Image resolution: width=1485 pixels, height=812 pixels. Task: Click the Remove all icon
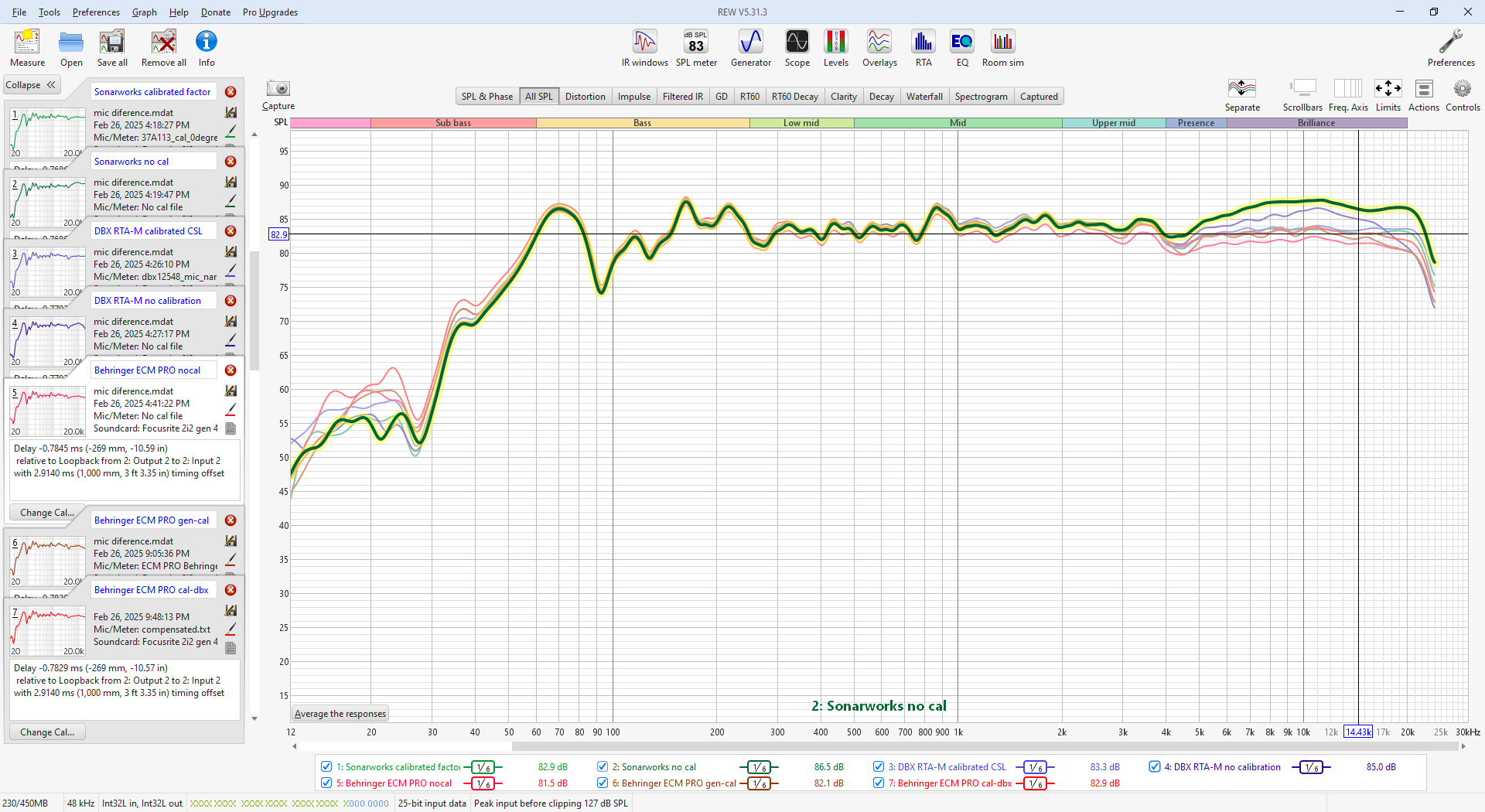coord(163,48)
